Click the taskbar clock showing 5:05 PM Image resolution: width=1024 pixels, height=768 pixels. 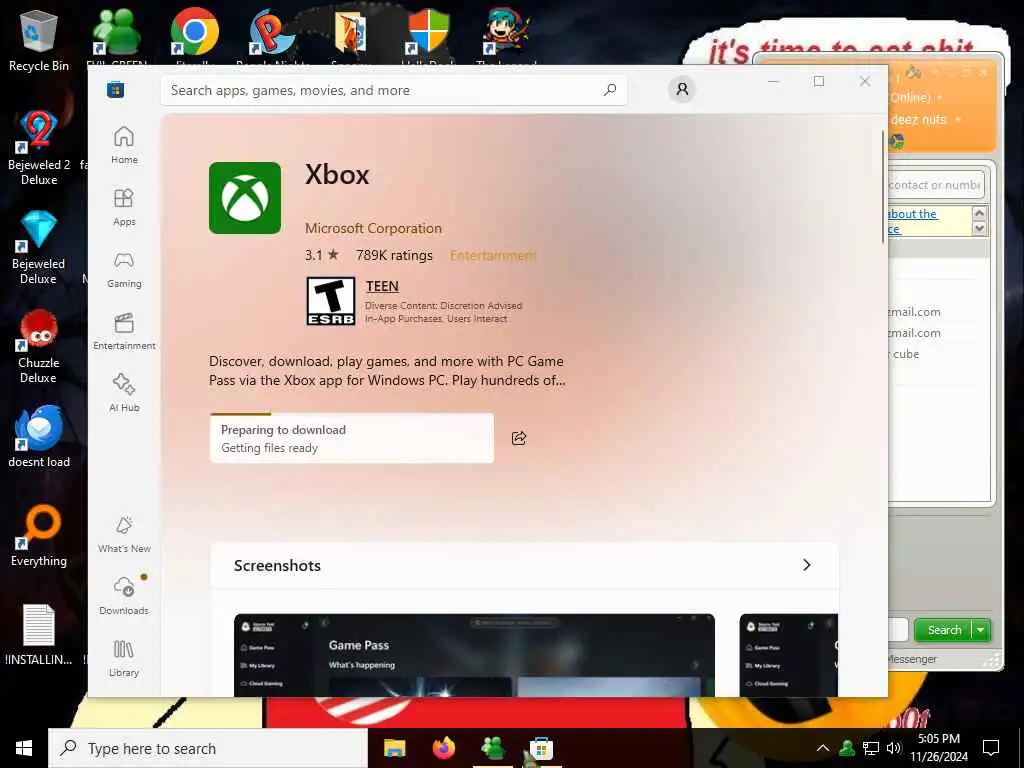[939, 748]
